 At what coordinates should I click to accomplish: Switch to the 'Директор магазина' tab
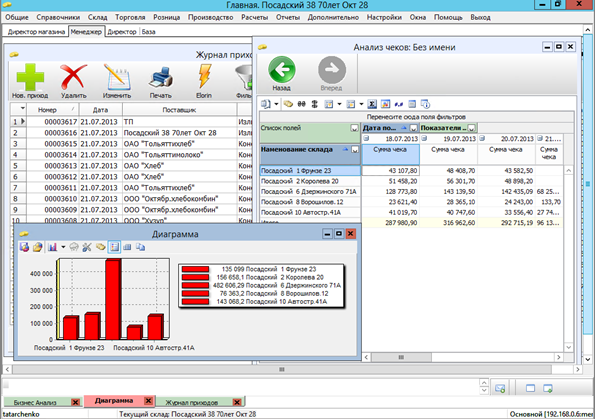coord(36,32)
